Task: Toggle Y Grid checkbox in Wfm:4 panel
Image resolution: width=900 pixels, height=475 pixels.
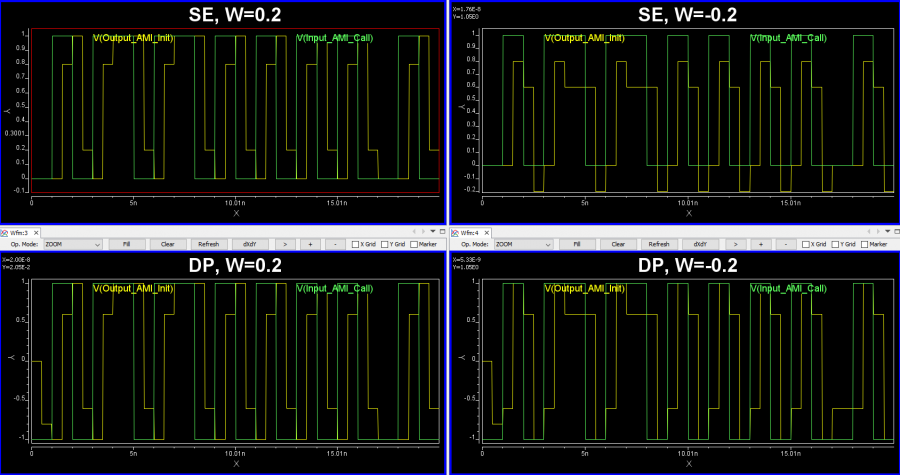Action: pyautogui.click(x=837, y=244)
